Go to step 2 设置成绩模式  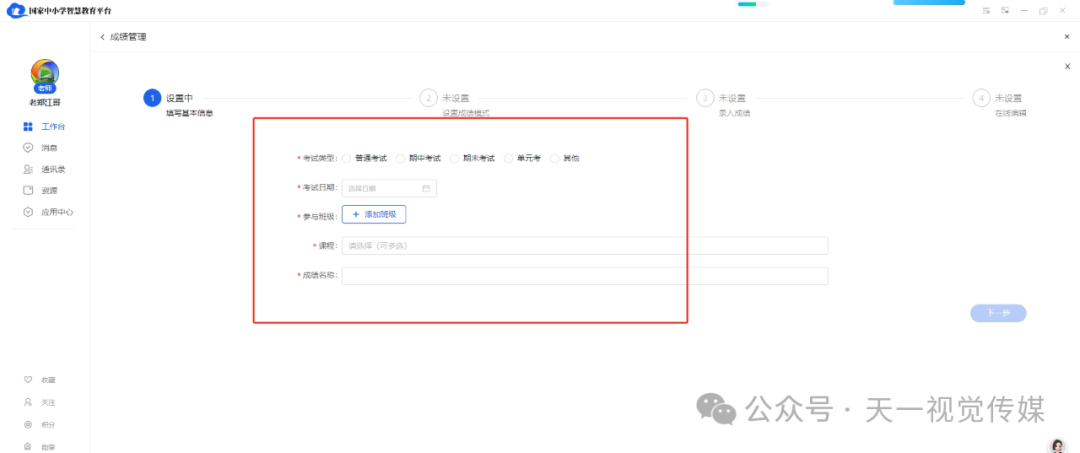428,98
